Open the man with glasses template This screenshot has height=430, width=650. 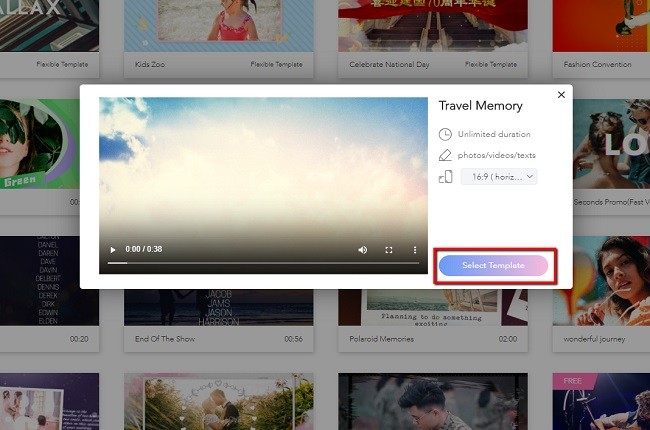(433, 401)
